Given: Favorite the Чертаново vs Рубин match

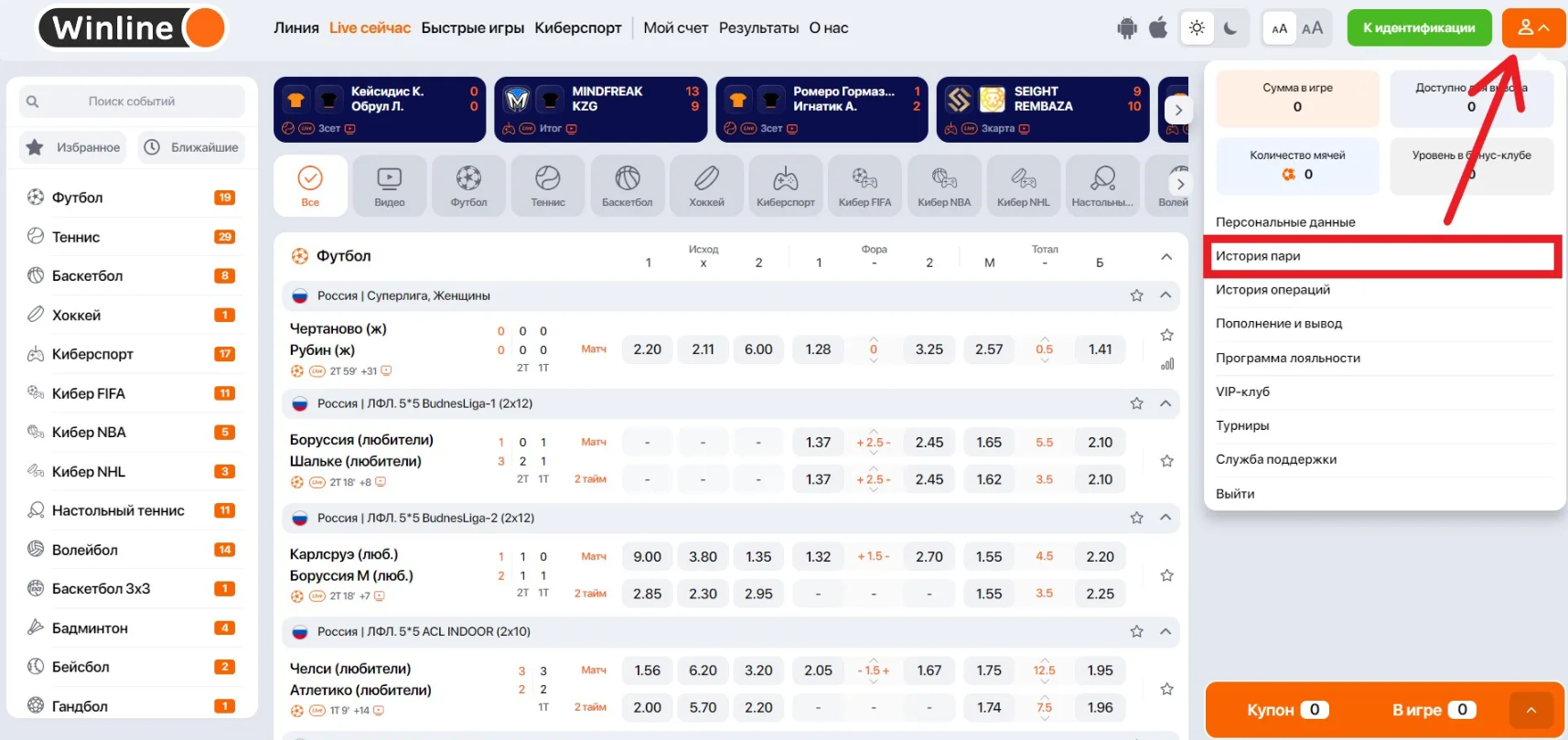Looking at the screenshot, I should (x=1166, y=336).
